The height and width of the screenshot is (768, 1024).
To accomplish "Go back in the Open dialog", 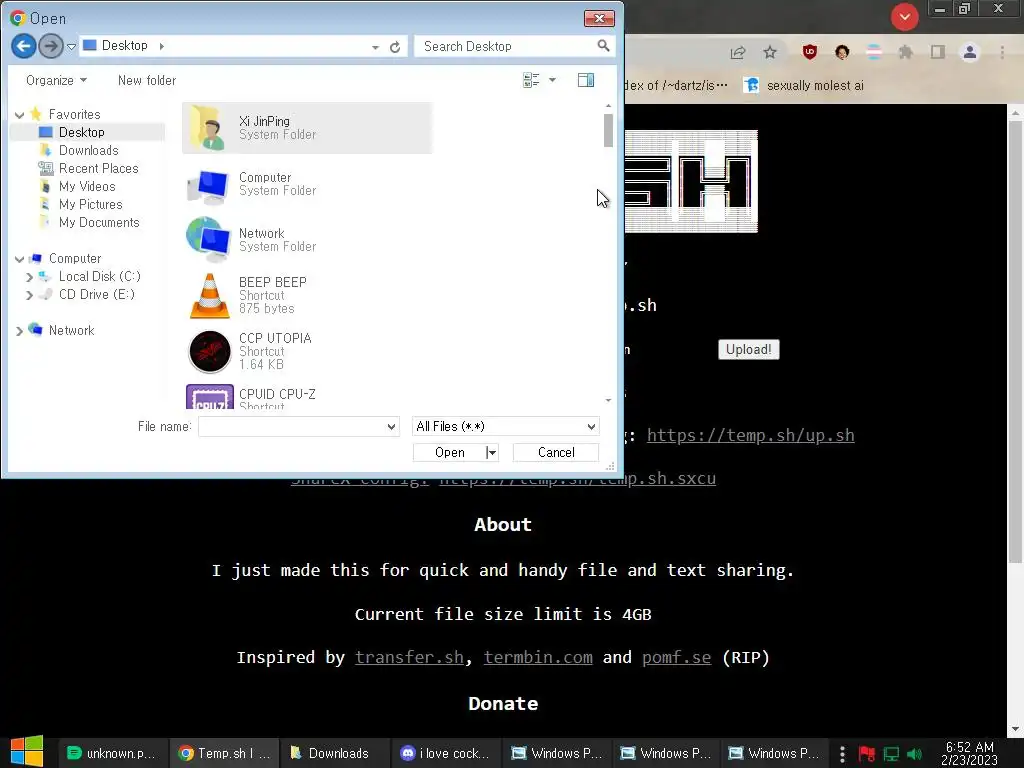I will coord(24,46).
